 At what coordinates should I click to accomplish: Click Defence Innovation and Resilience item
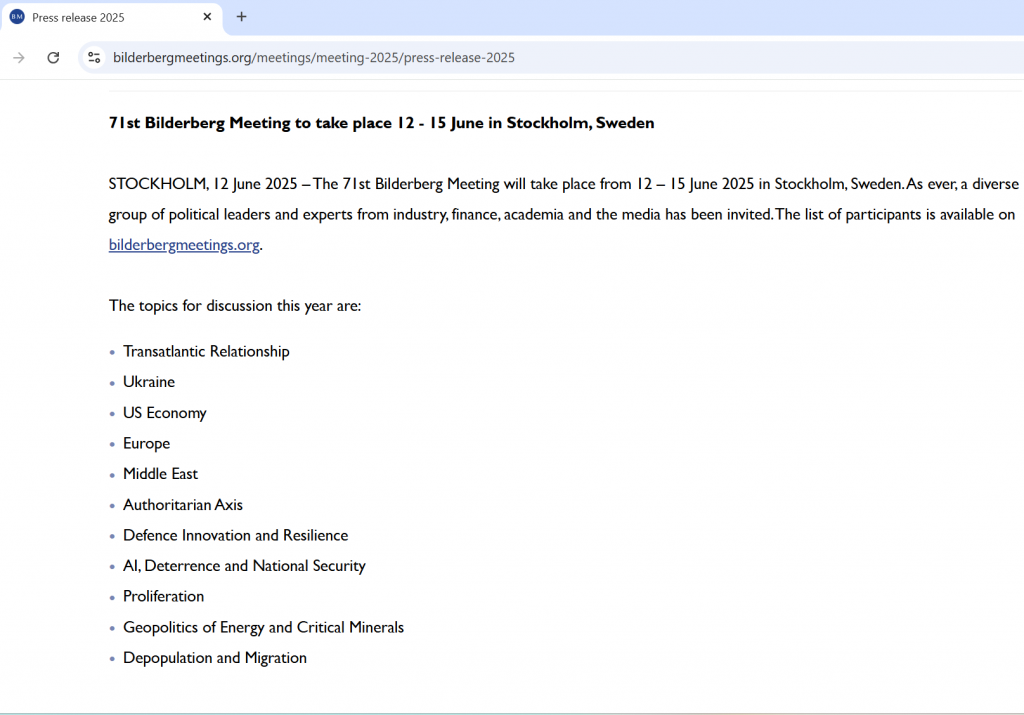236,535
